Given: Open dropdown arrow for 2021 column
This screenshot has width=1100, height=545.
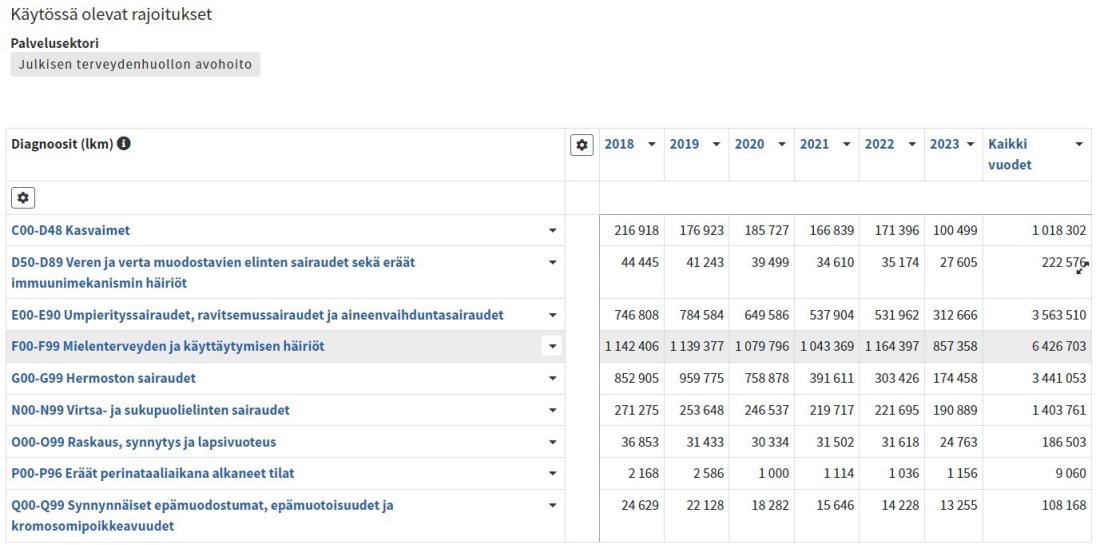Looking at the screenshot, I should [846, 144].
